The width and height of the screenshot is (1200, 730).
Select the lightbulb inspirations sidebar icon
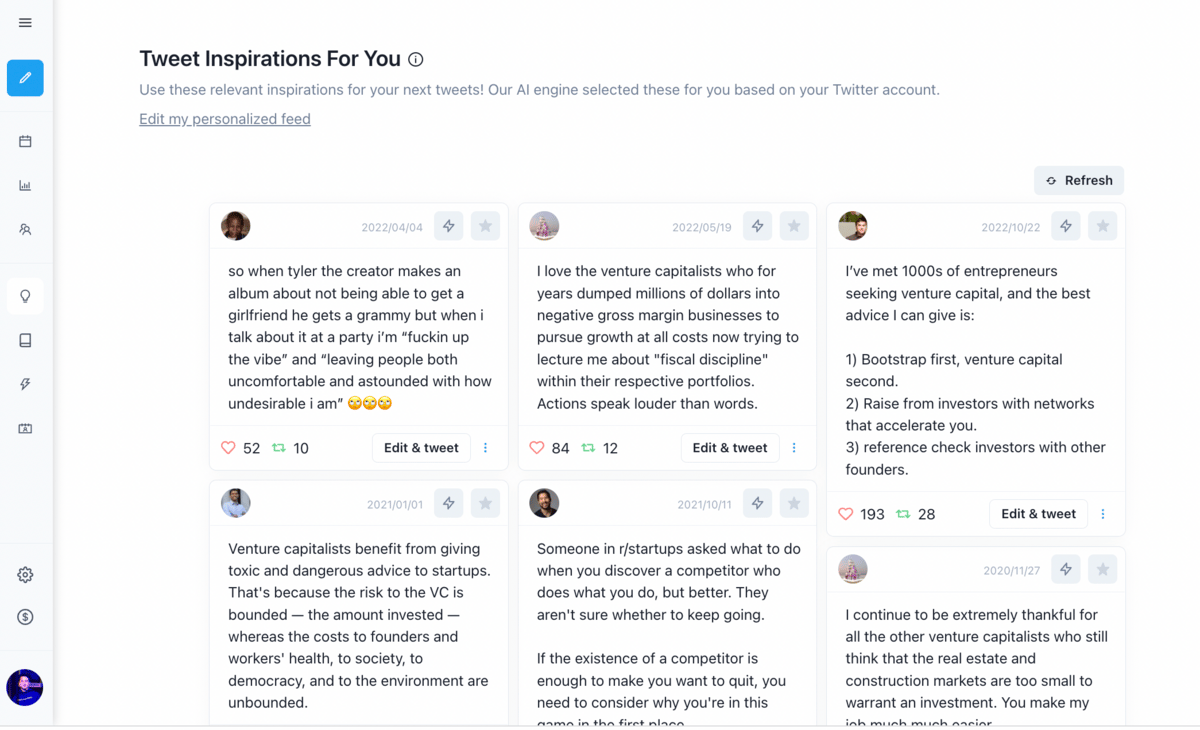25,296
